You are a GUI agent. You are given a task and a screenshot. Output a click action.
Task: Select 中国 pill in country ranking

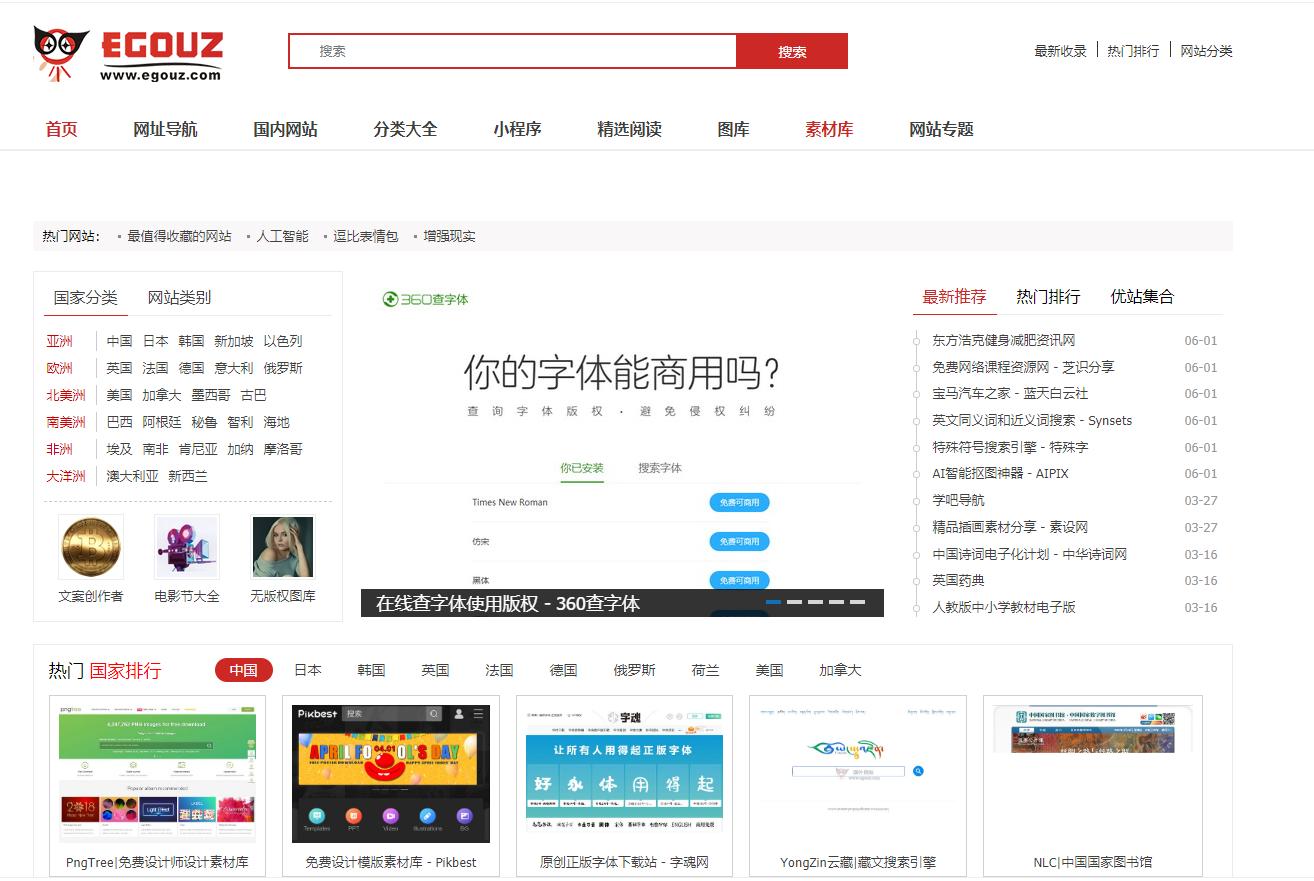pyautogui.click(x=243, y=670)
